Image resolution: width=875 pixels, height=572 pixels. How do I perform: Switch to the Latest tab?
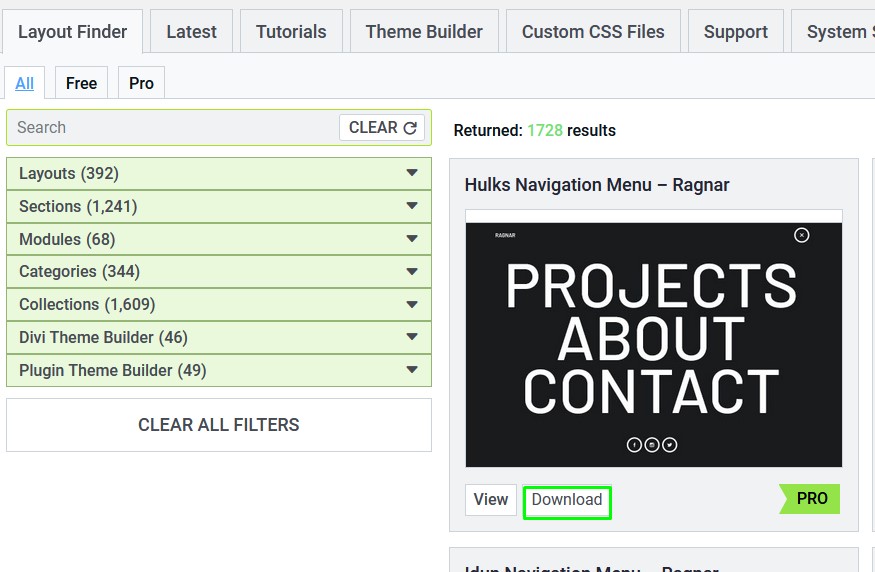point(191,32)
